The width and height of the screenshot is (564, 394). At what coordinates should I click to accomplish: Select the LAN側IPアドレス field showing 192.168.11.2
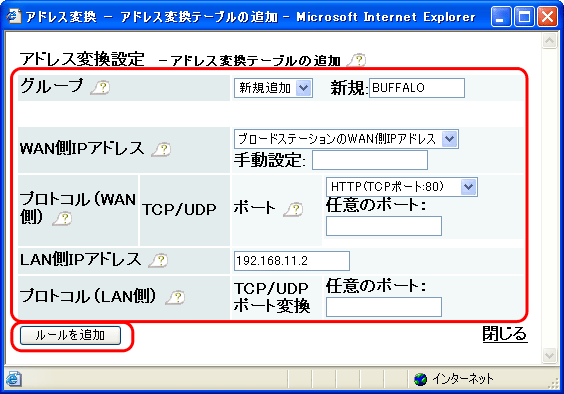292,261
